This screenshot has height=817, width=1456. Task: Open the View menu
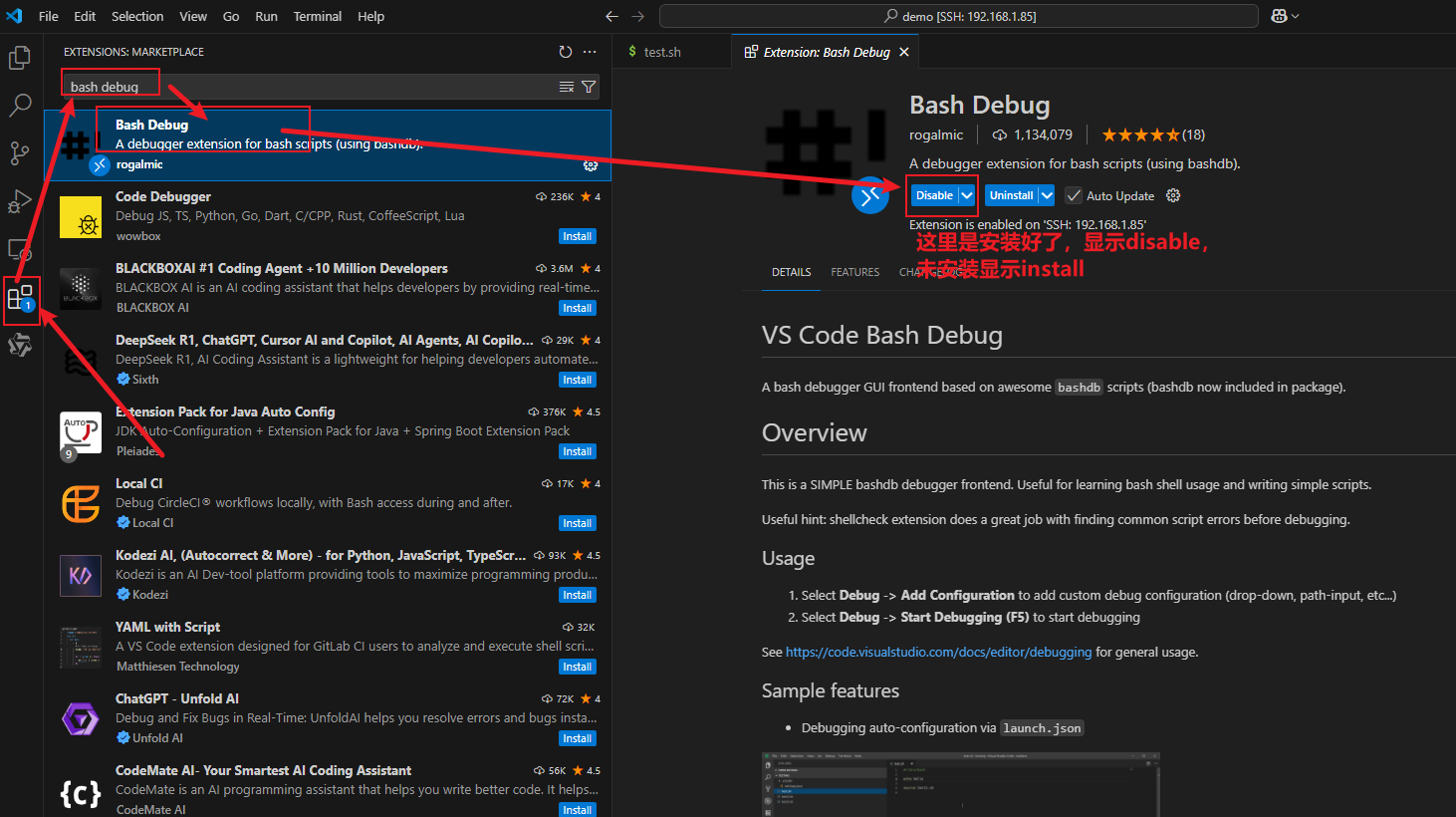point(193,16)
